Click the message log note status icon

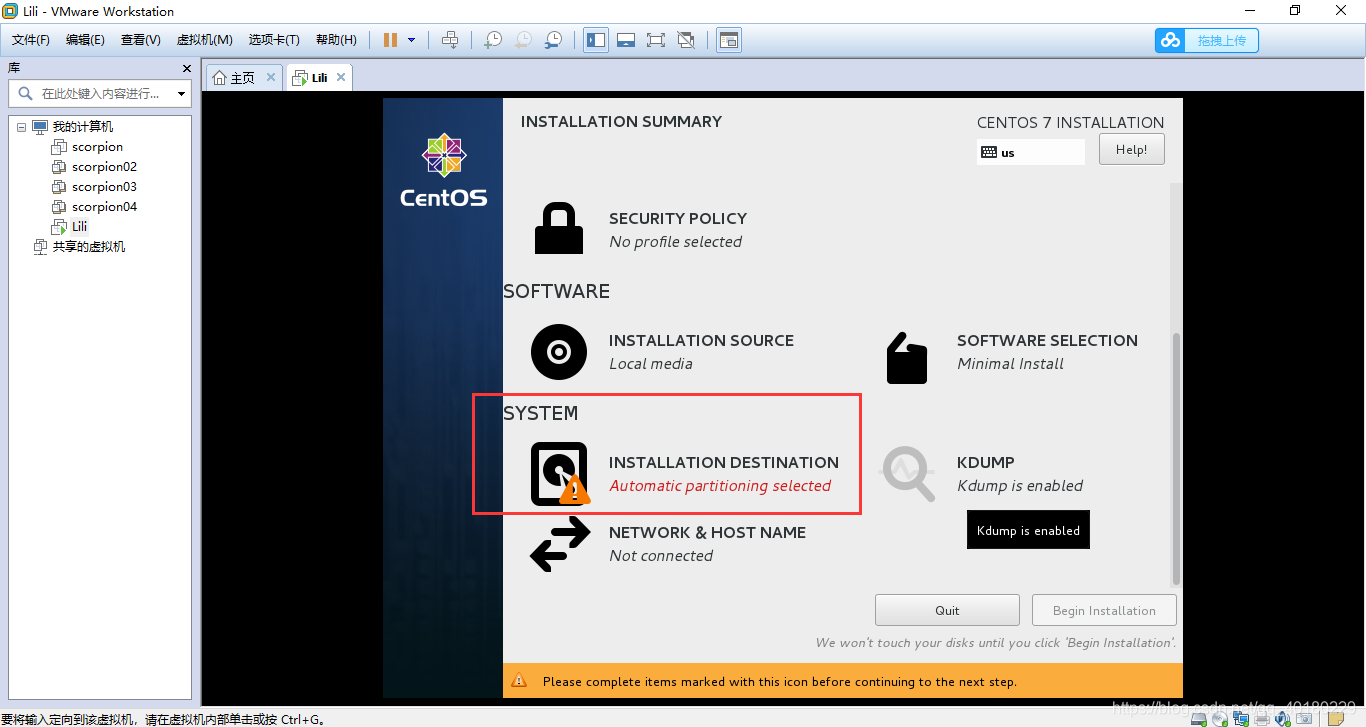[x=1335, y=718]
